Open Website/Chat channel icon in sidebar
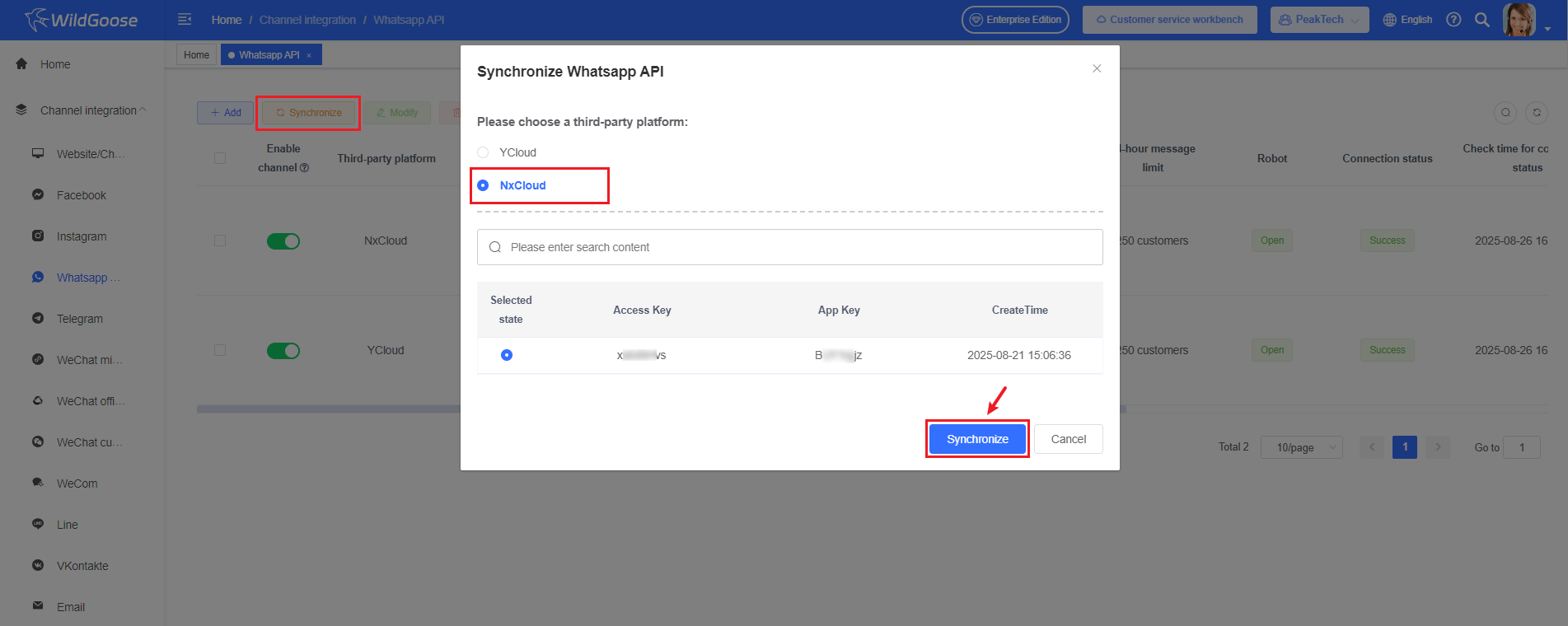The width and height of the screenshot is (1568, 626). pyautogui.click(x=38, y=153)
